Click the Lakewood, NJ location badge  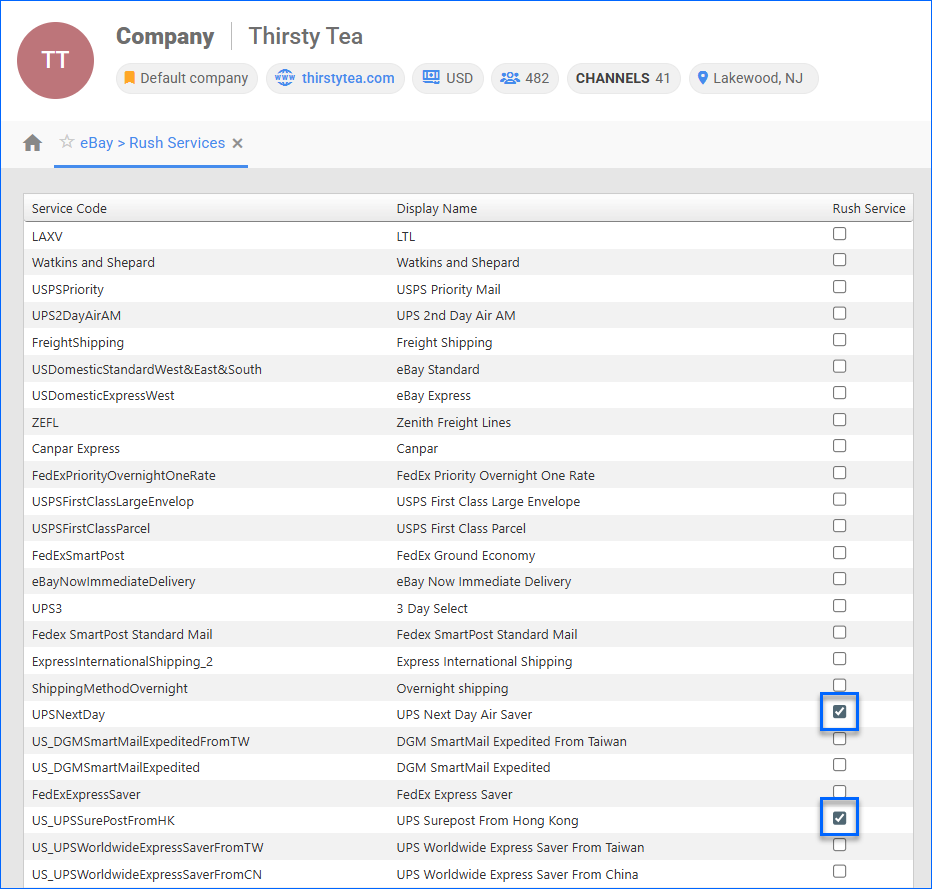point(753,78)
